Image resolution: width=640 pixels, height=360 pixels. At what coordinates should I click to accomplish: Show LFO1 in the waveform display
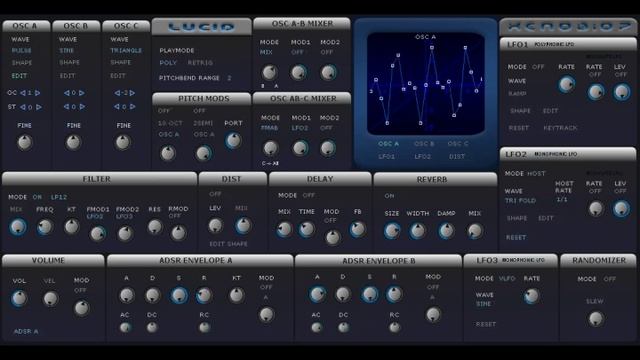click(387, 156)
